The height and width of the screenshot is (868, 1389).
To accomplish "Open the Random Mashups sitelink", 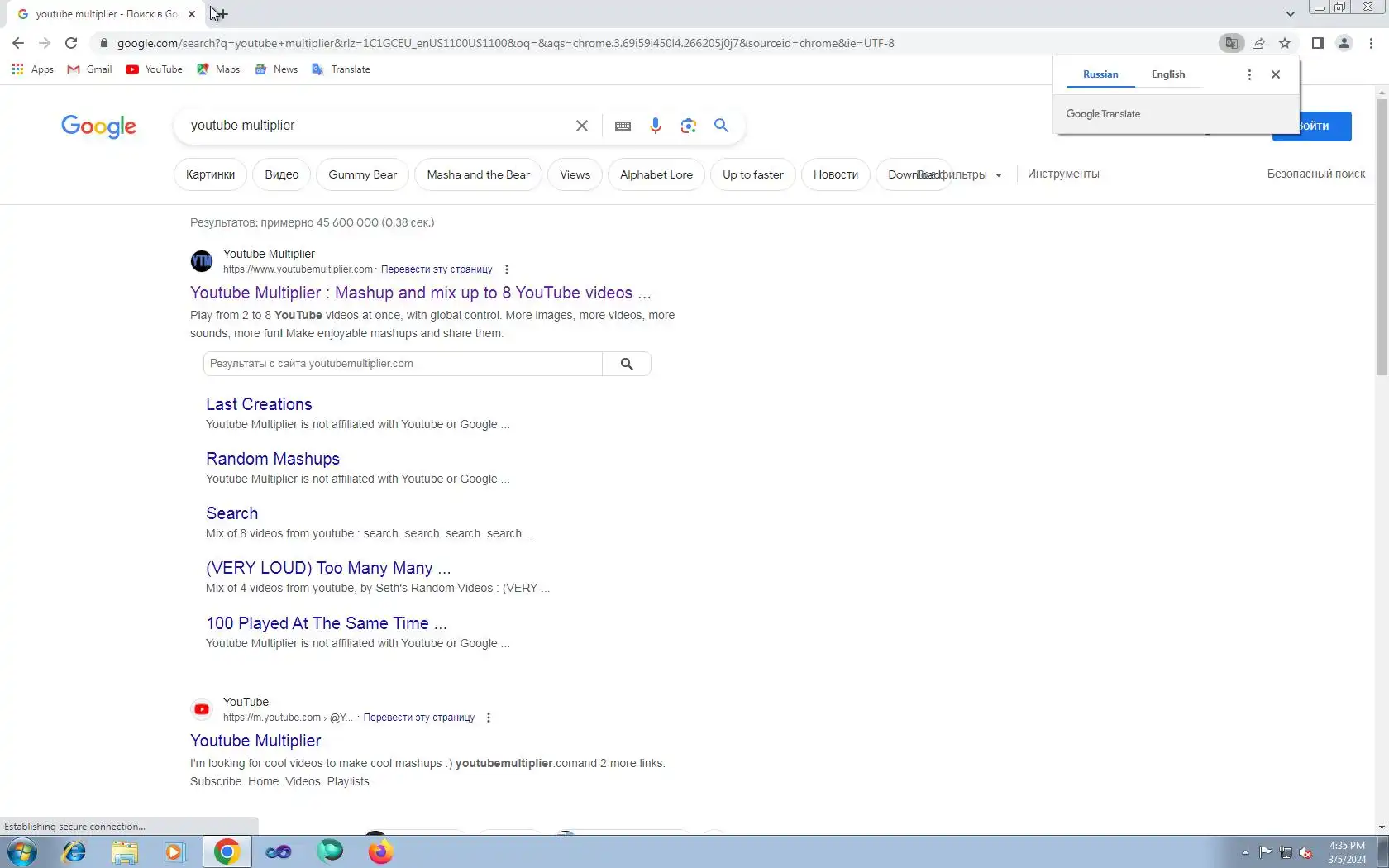I will (x=273, y=459).
